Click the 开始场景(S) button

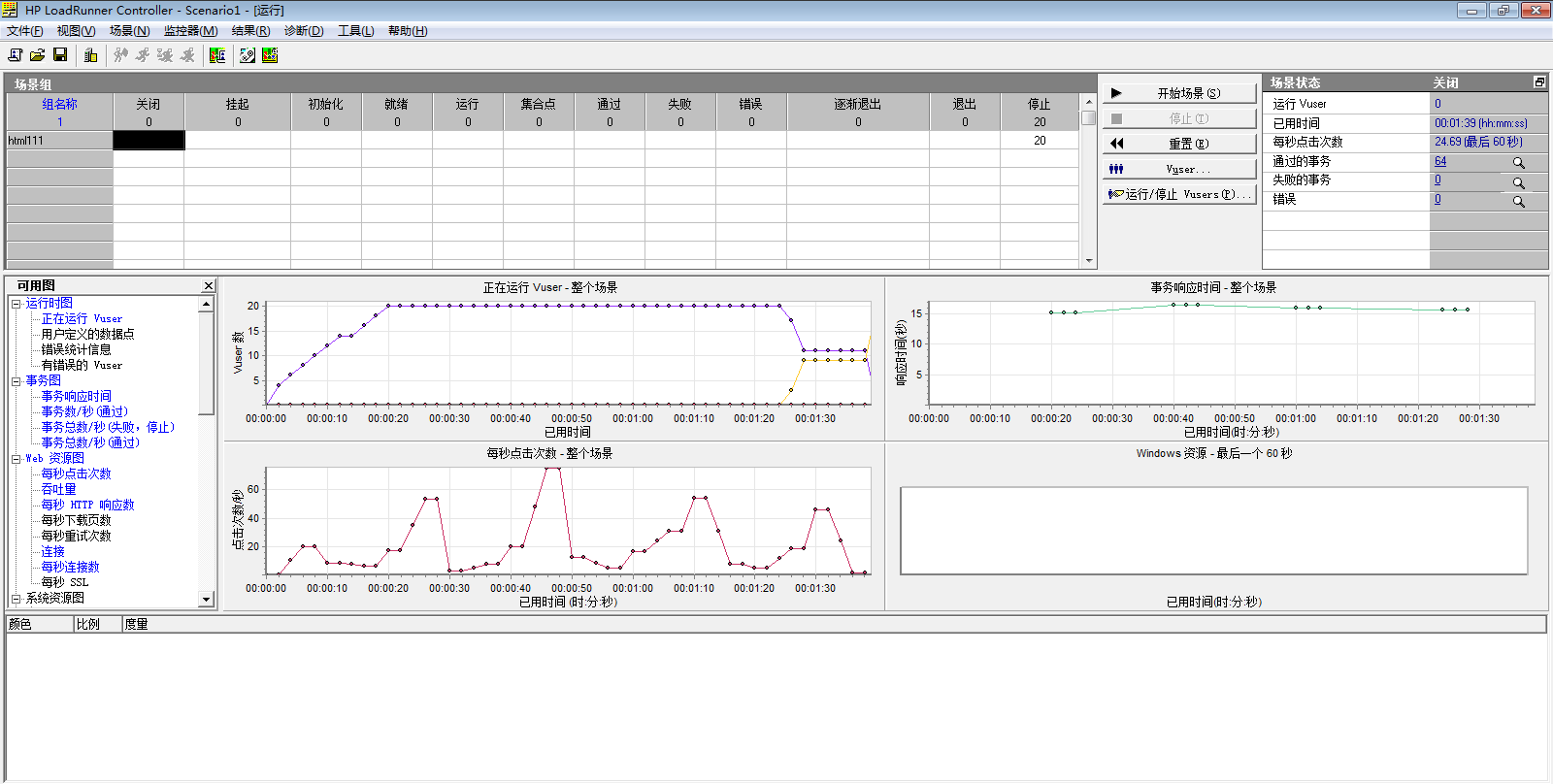point(1179,93)
